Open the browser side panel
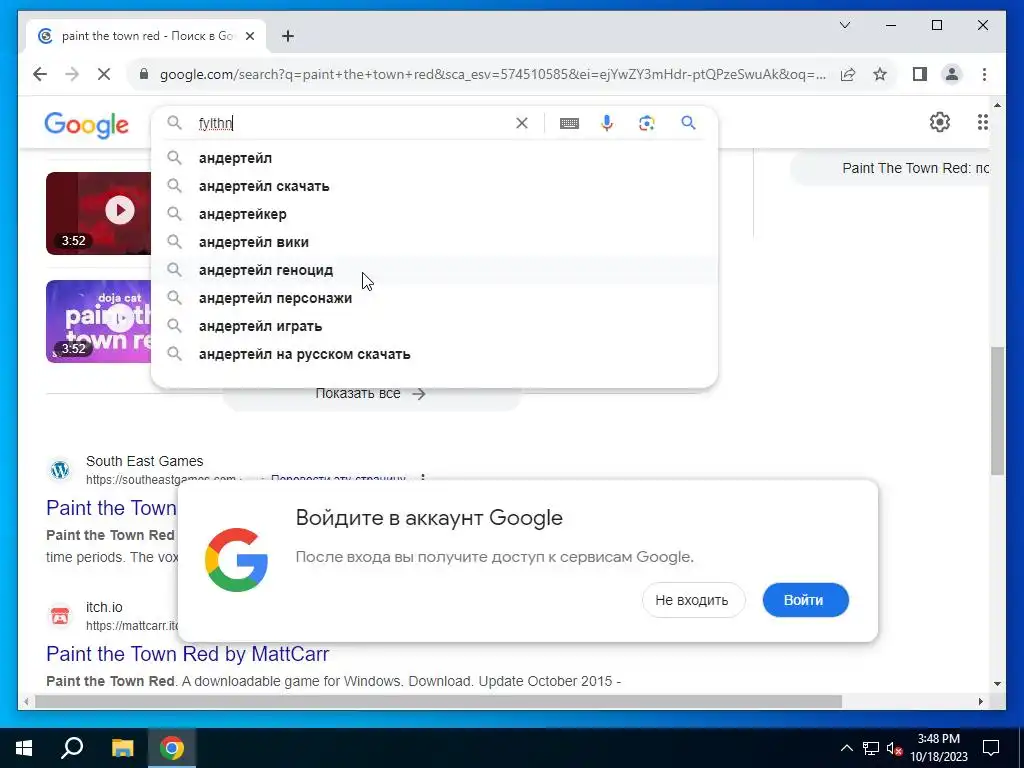The width and height of the screenshot is (1024, 768). pyautogui.click(x=920, y=74)
